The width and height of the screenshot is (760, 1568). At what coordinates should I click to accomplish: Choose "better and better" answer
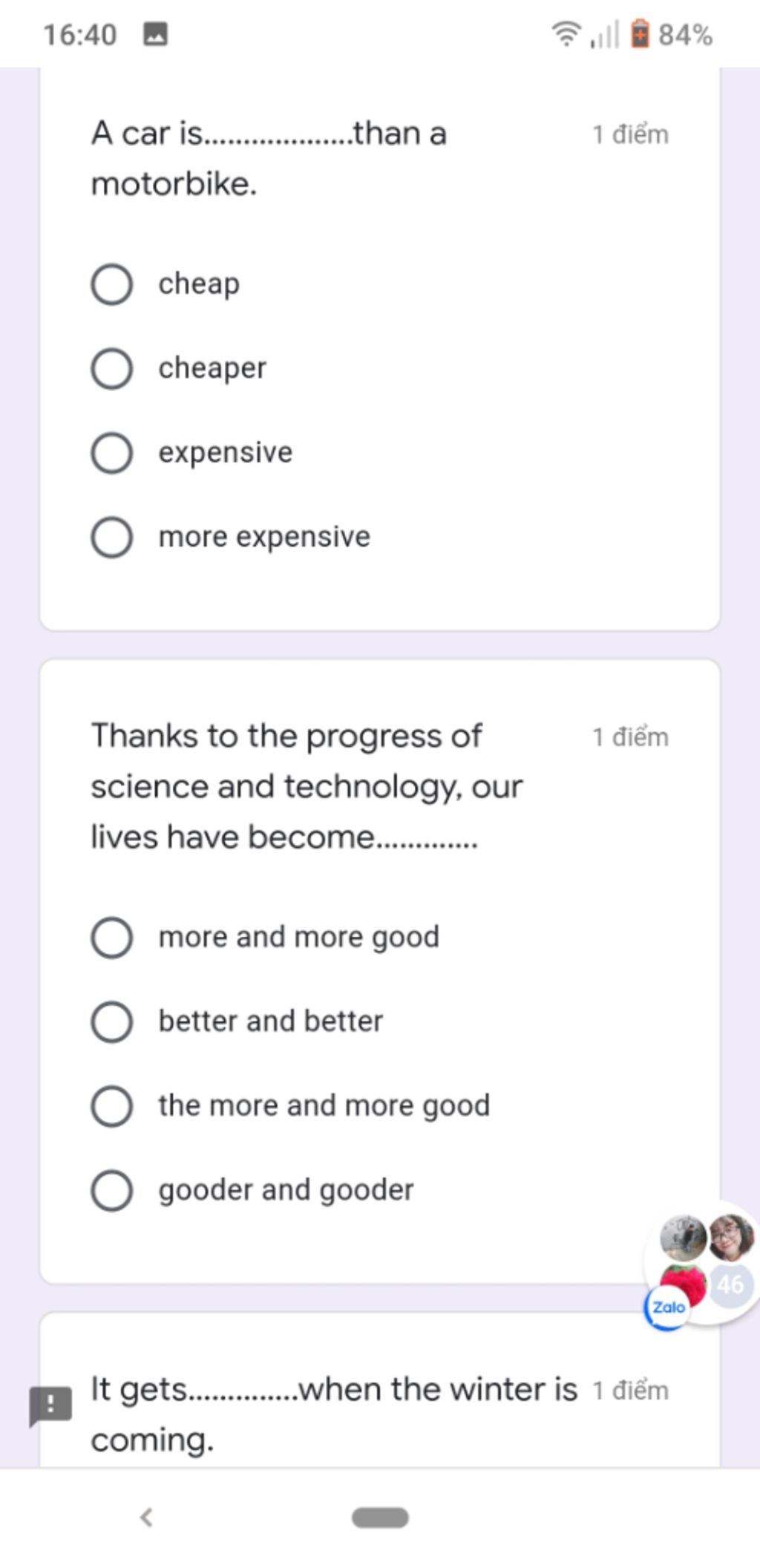[112, 1021]
